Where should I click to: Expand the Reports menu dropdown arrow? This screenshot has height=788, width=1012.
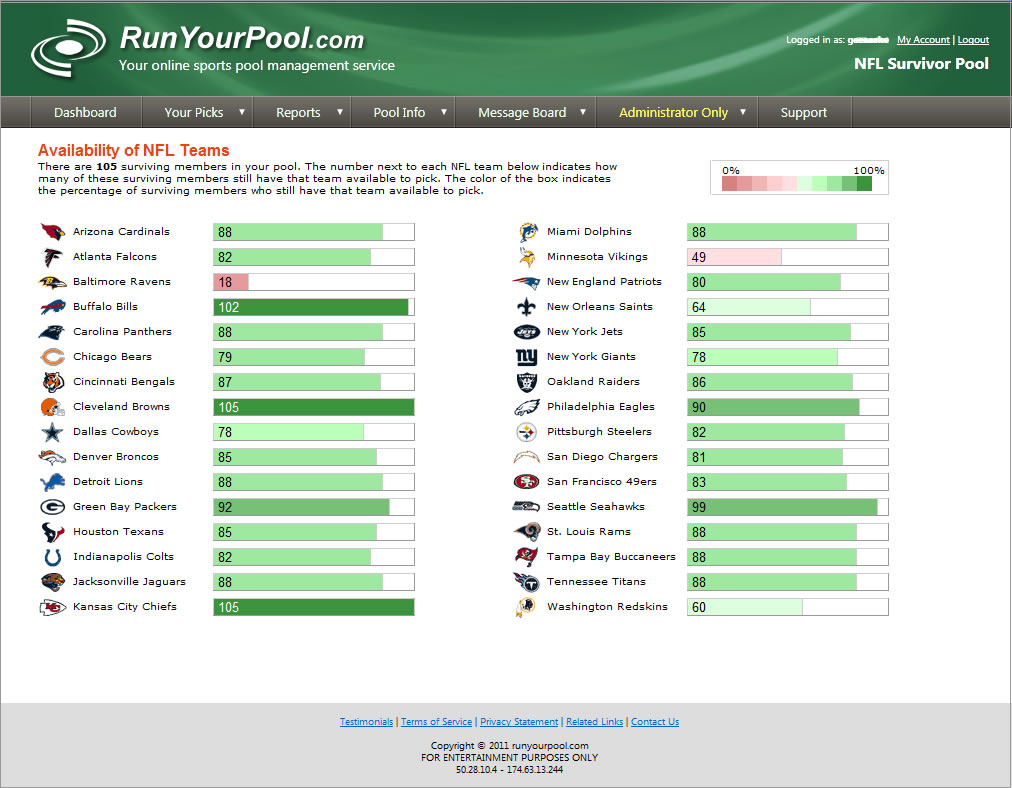tap(340, 112)
